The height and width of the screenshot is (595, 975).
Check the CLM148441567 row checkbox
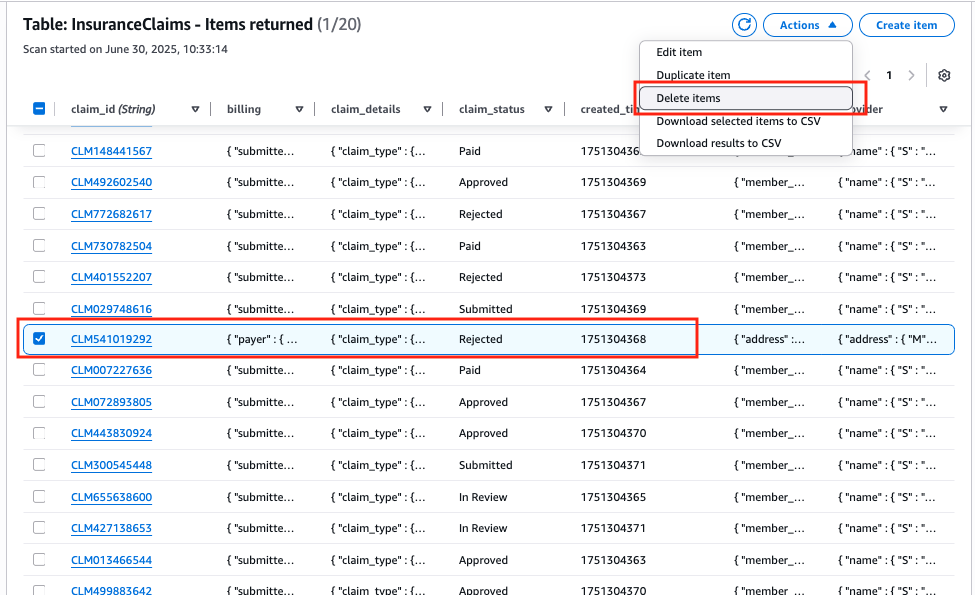(x=39, y=151)
